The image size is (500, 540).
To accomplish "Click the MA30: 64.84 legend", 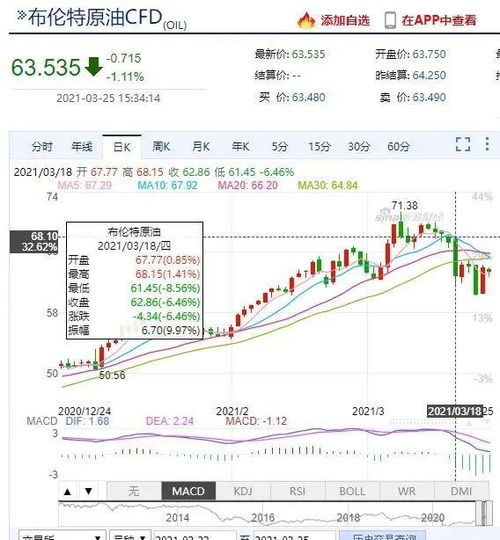I will click(x=328, y=185).
